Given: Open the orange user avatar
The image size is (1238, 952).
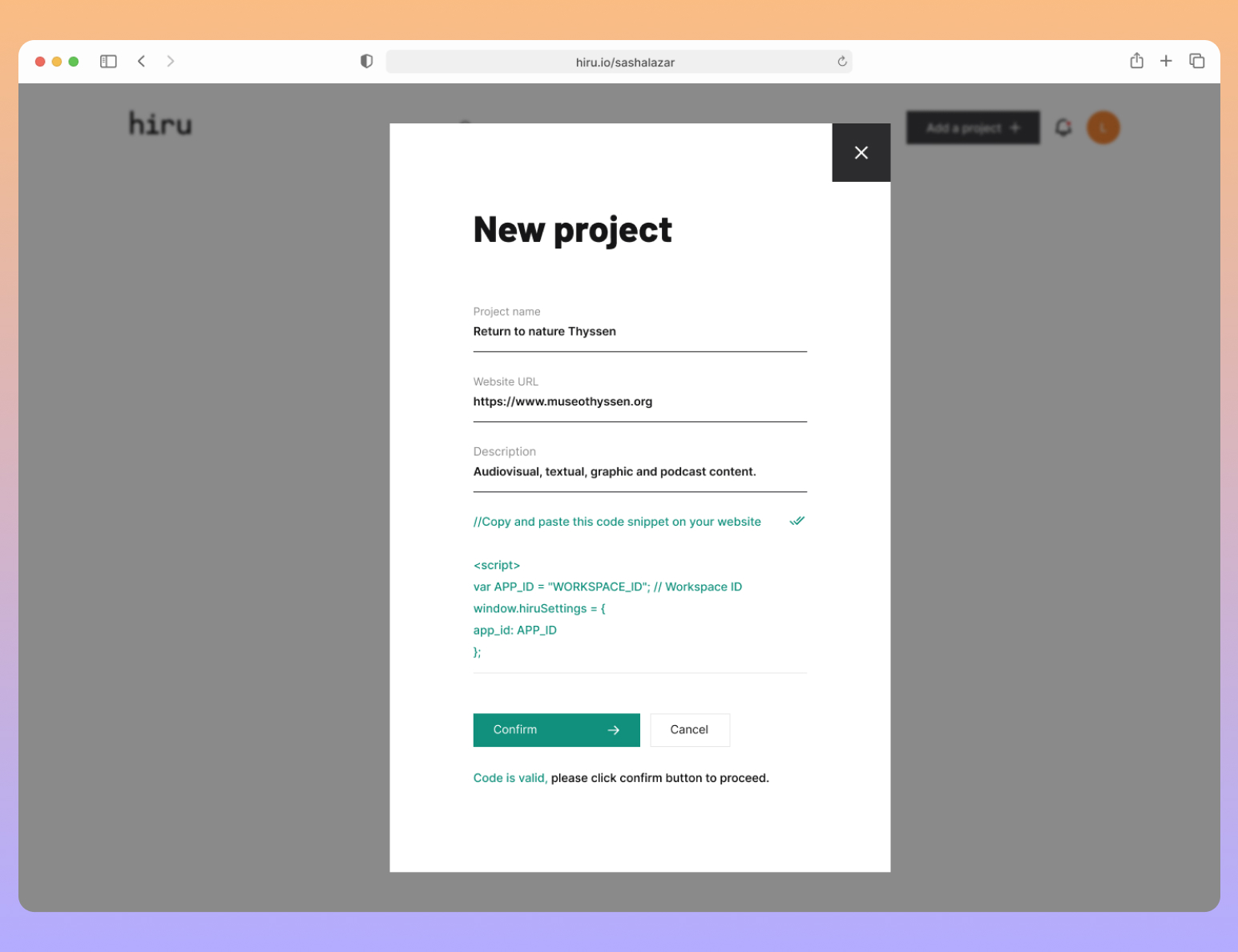Looking at the screenshot, I should [1103, 127].
